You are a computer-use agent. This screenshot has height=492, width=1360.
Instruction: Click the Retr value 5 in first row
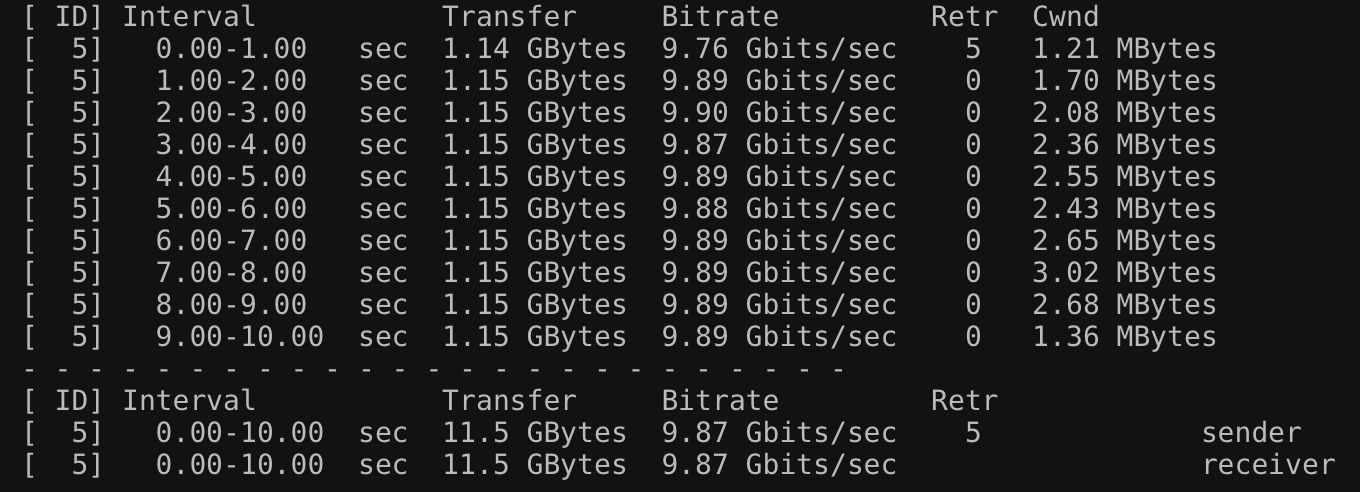[973, 49]
